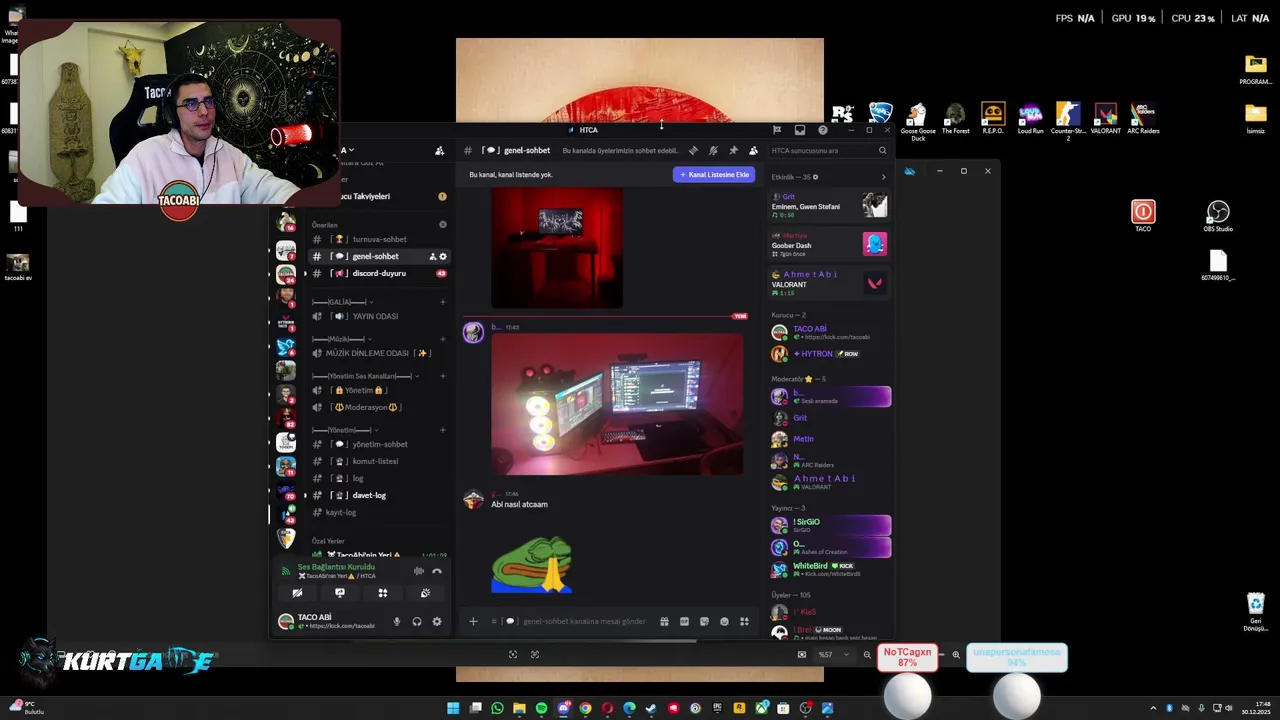Select WhiteBird in member list
This screenshot has height=720, width=1280.
coord(829,569)
